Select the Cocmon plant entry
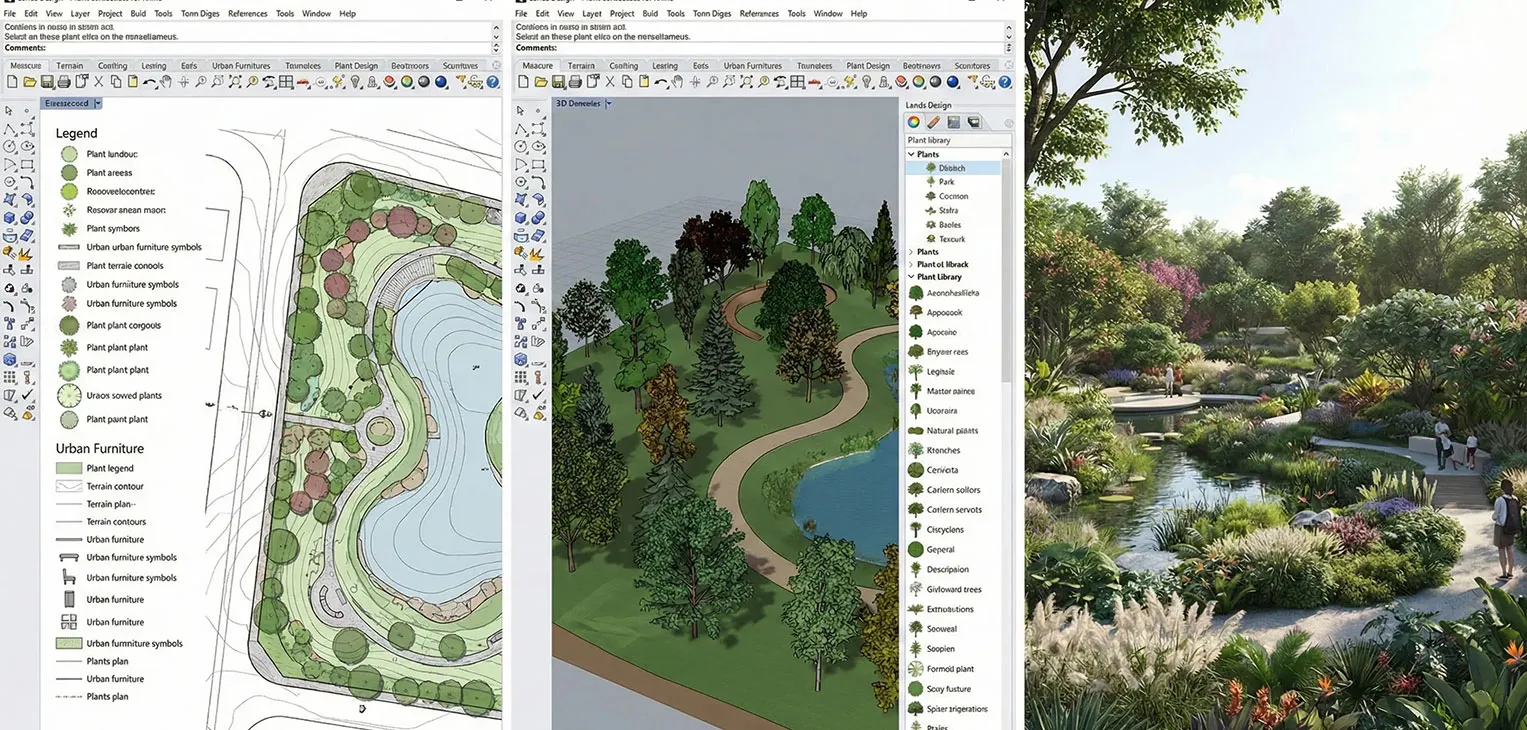1527x730 pixels. pyautogui.click(x=952, y=196)
